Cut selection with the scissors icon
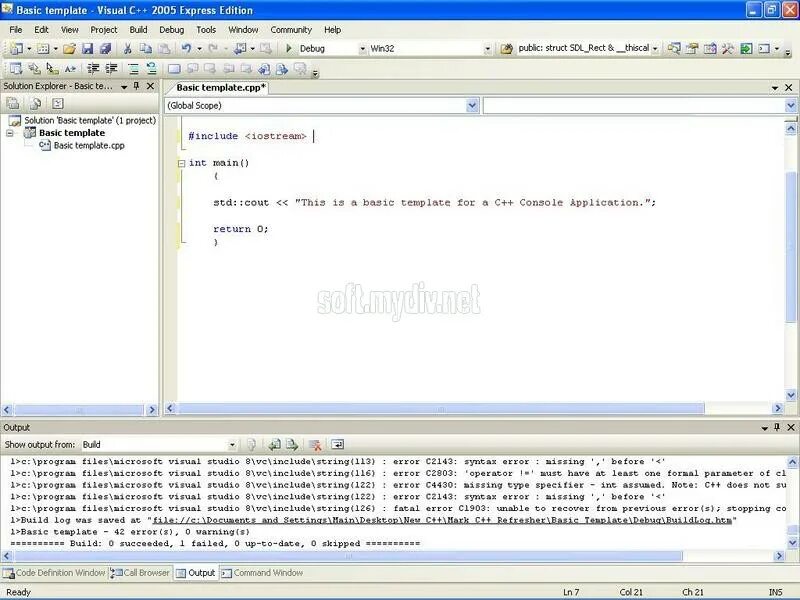 (x=128, y=48)
